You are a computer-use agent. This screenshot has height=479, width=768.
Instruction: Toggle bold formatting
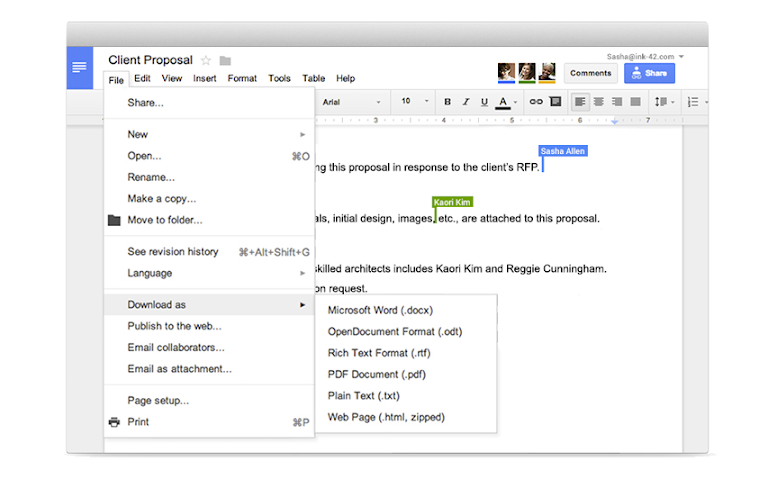[x=447, y=102]
